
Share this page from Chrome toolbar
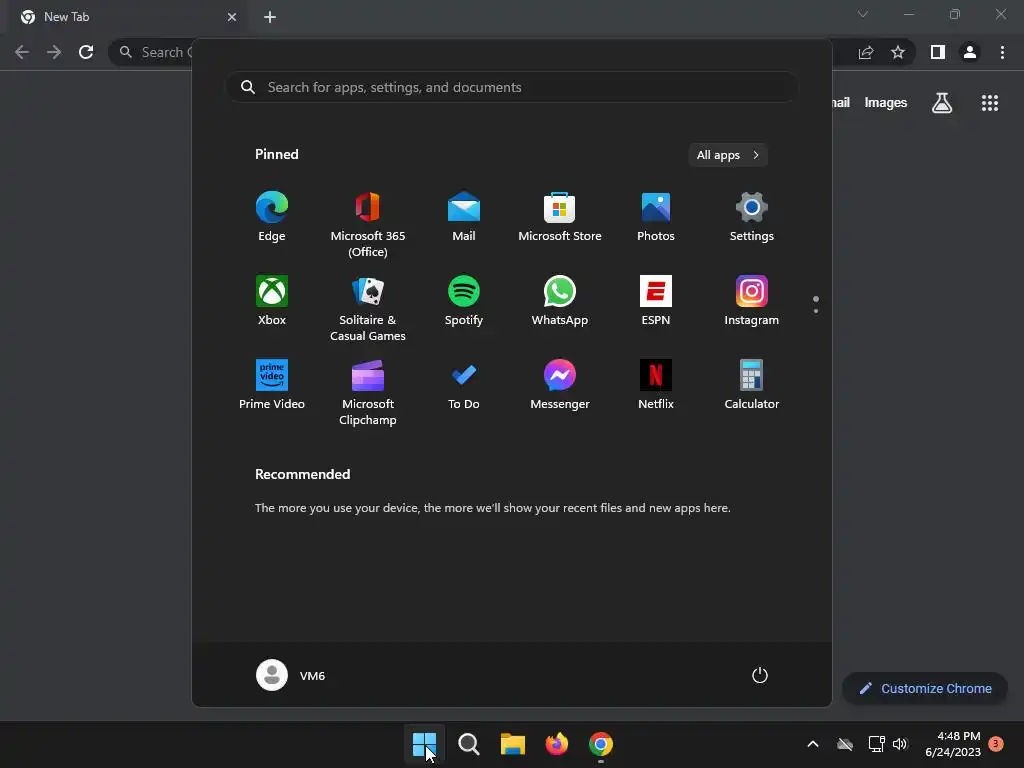tap(866, 52)
